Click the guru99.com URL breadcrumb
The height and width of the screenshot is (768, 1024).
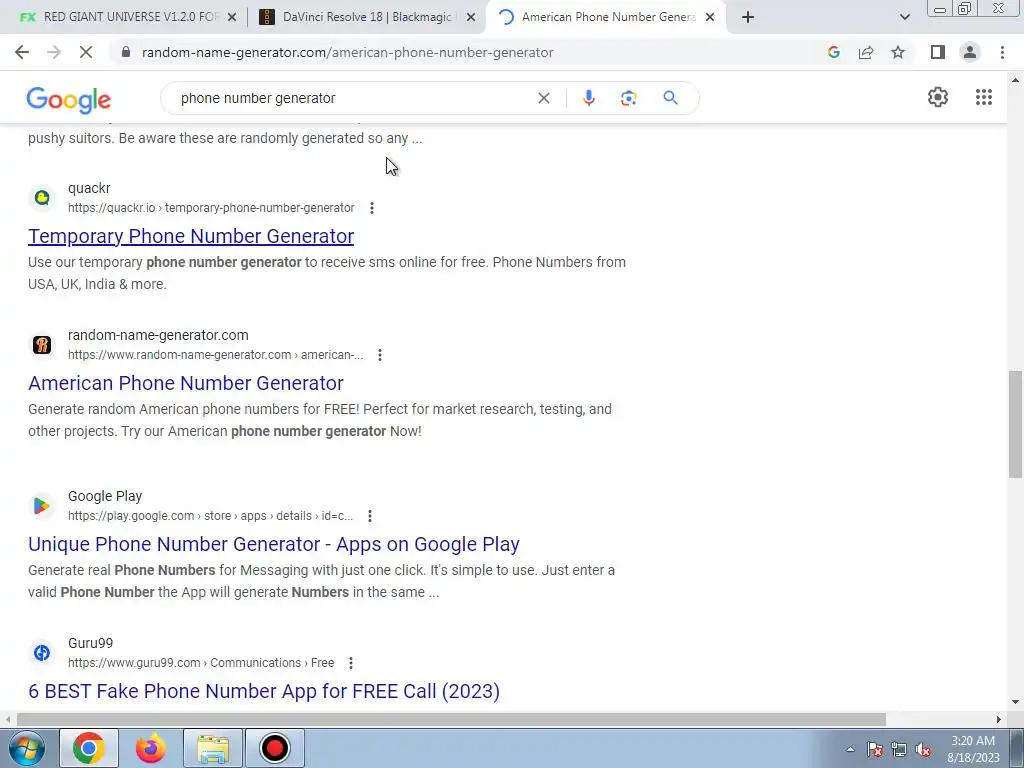(201, 663)
